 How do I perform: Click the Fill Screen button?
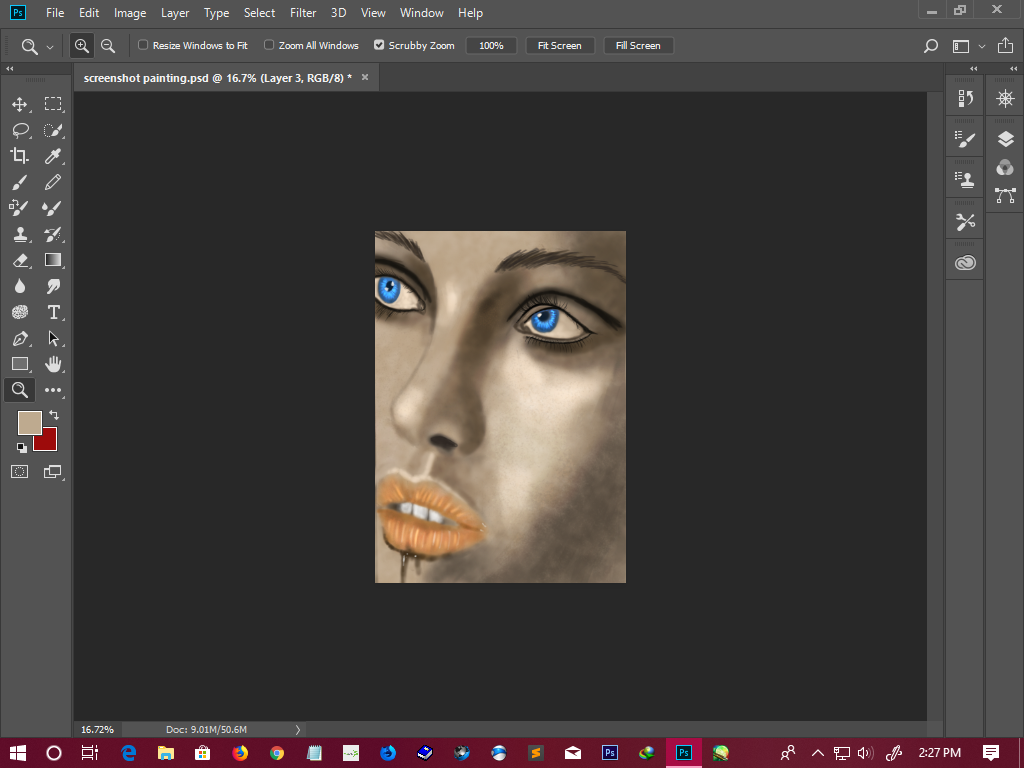(638, 46)
